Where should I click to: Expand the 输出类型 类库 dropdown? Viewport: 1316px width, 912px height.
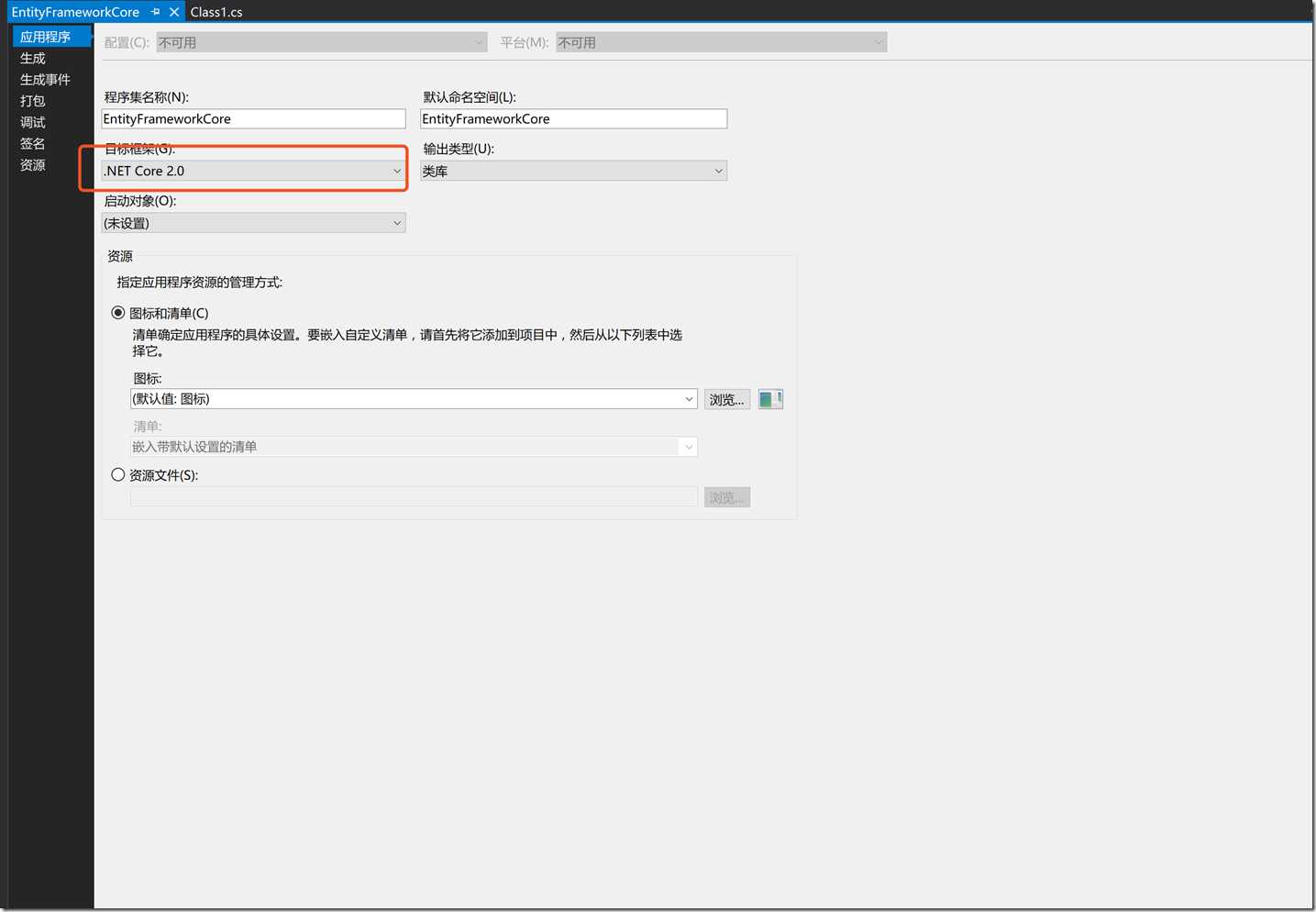tap(573, 171)
